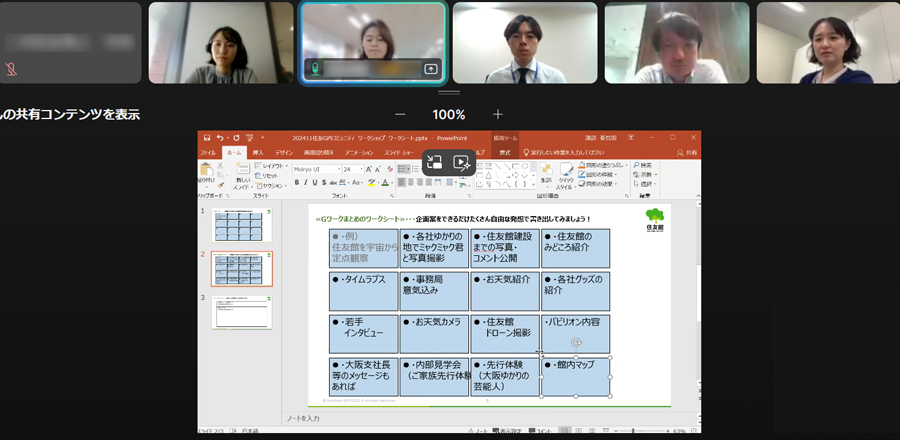Click the Select button in Editing group
Image resolution: width=900 pixels, height=440 pixels.
click(x=646, y=184)
